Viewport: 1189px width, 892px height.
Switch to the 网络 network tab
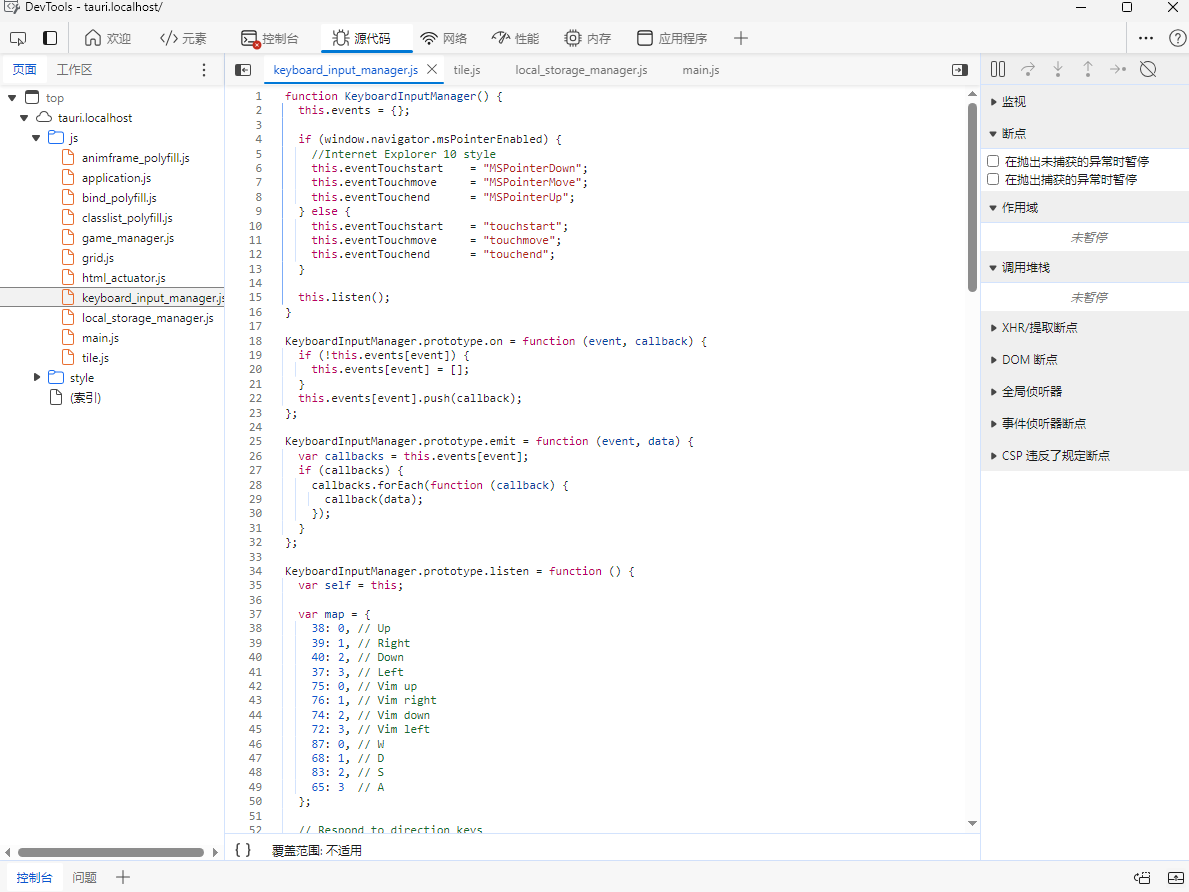pos(443,38)
